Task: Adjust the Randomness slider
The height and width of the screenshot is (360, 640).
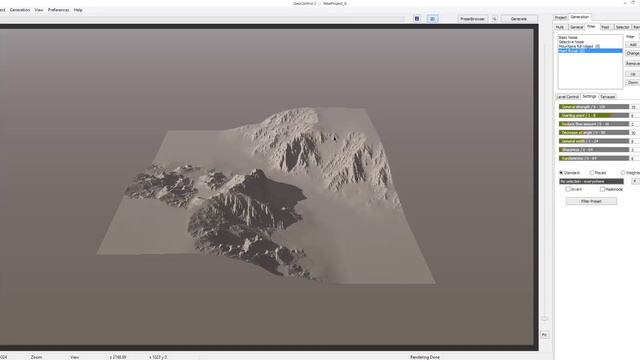Action: click(594, 158)
